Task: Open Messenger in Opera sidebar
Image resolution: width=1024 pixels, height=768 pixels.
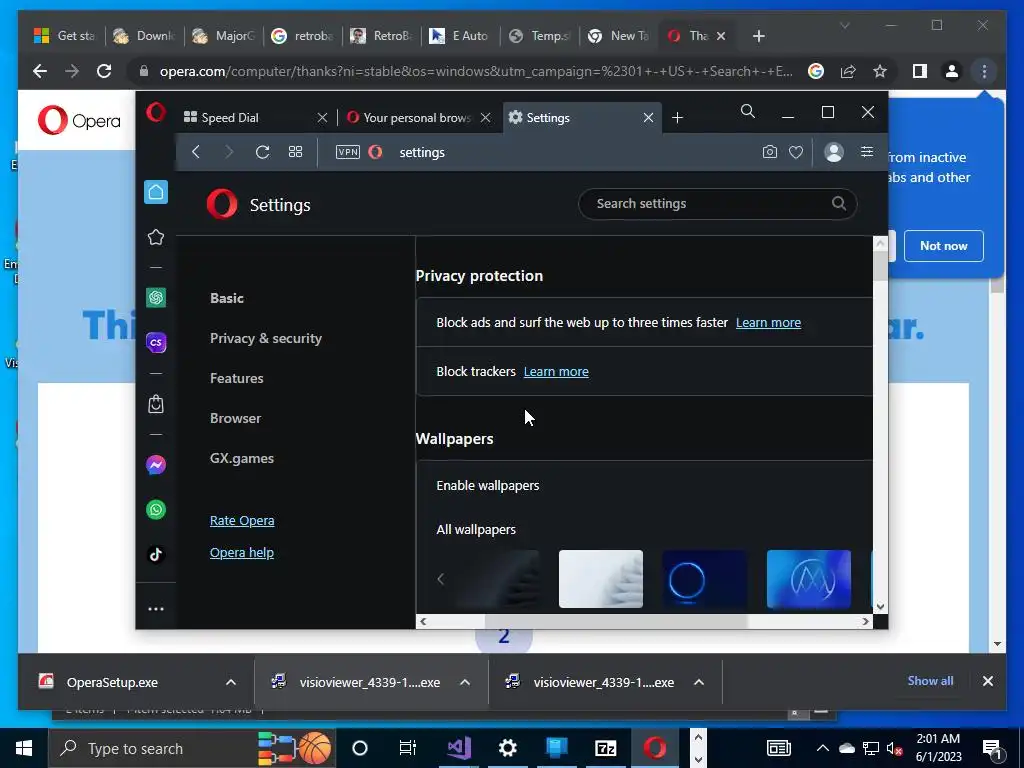Action: (x=156, y=465)
